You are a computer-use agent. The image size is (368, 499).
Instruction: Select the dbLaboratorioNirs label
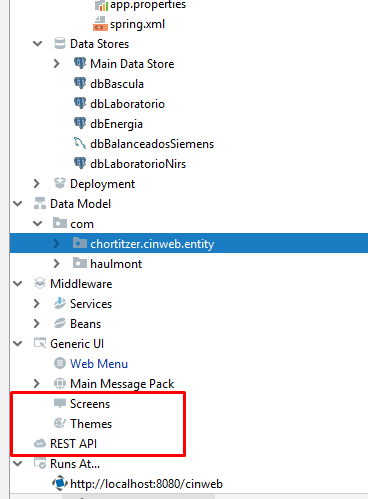coord(138,164)
